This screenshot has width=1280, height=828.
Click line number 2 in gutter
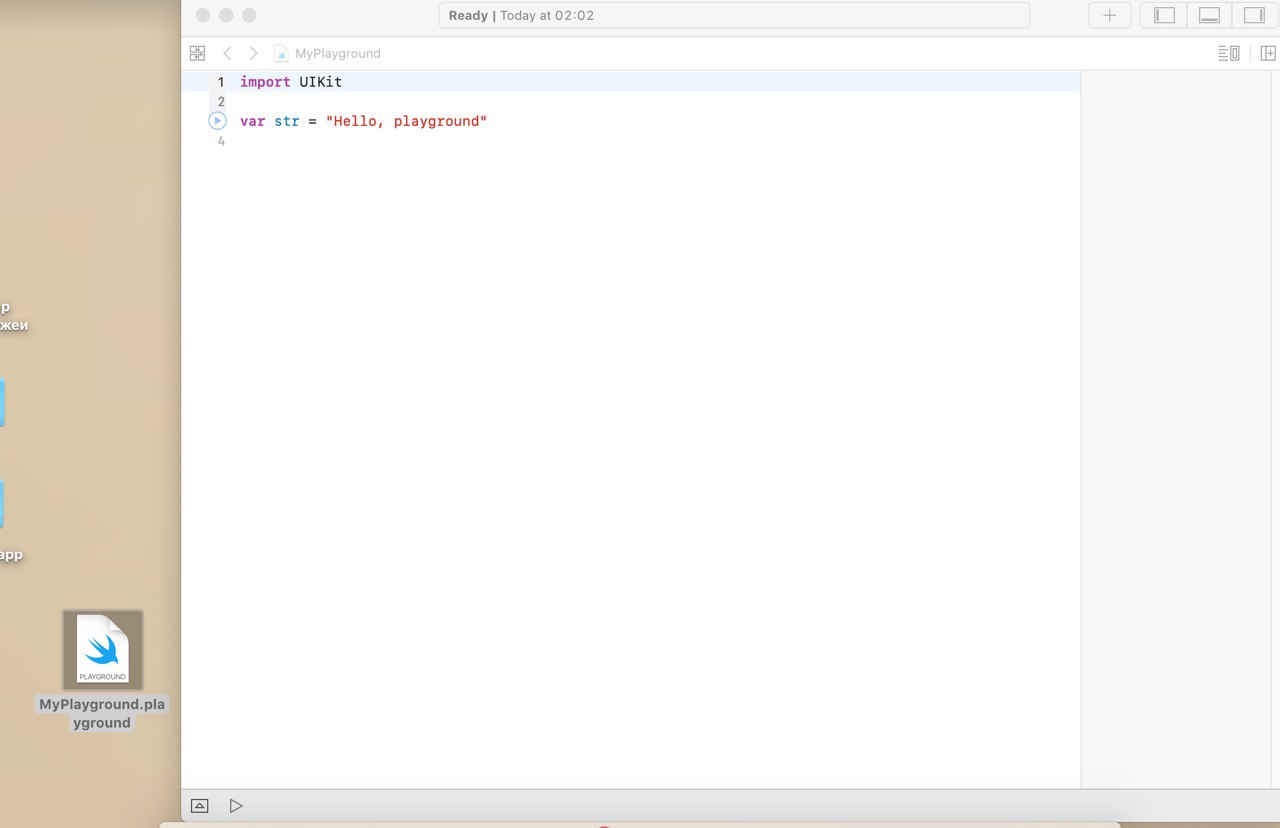(x=221, y=101)
